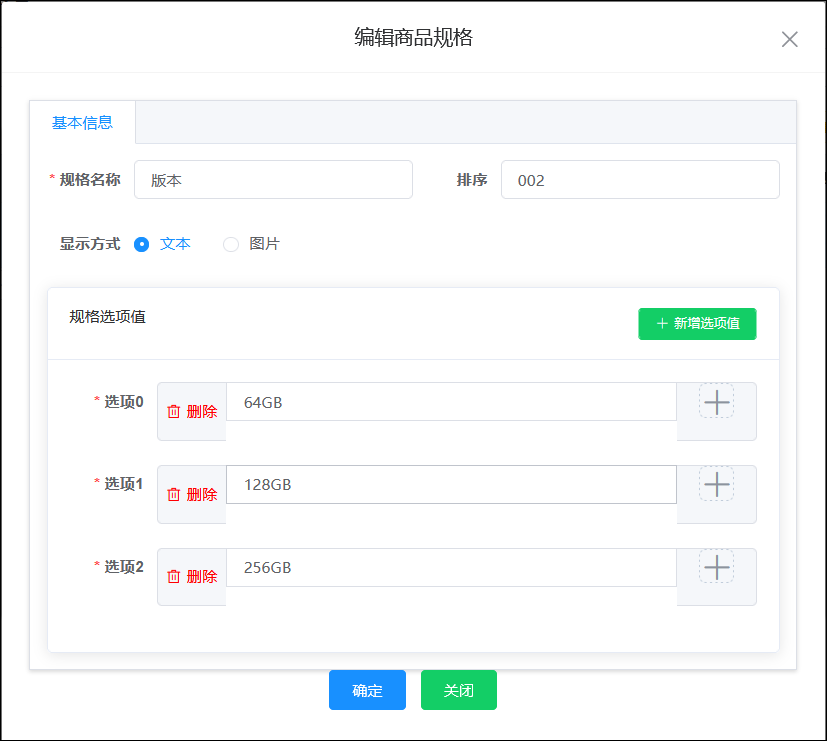Click the trash delete icon for 选项0
827x741 pixels.
click(175, 411)
